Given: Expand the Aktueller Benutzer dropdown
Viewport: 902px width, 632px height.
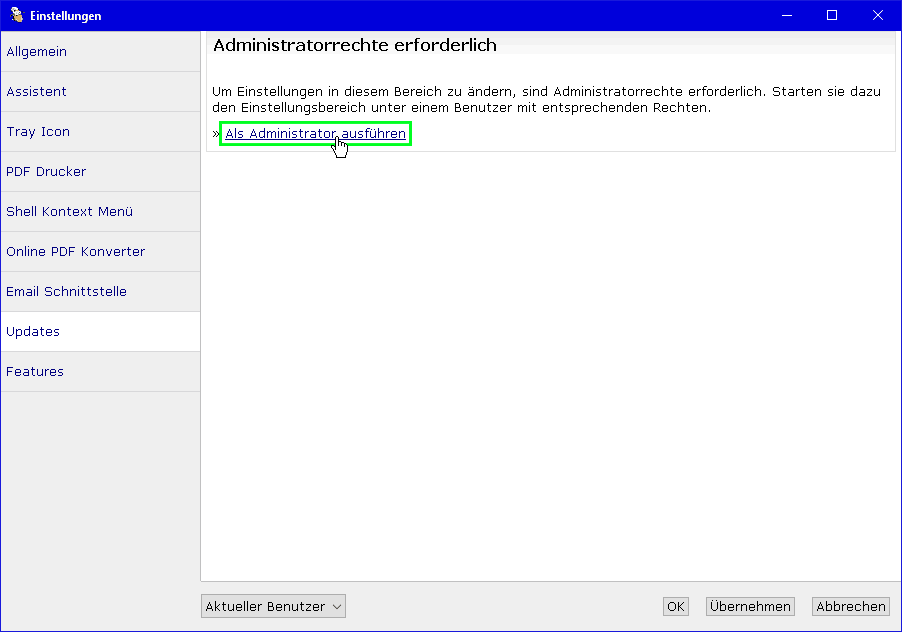Looking at the screenshot, I should [x=273, y=606].
